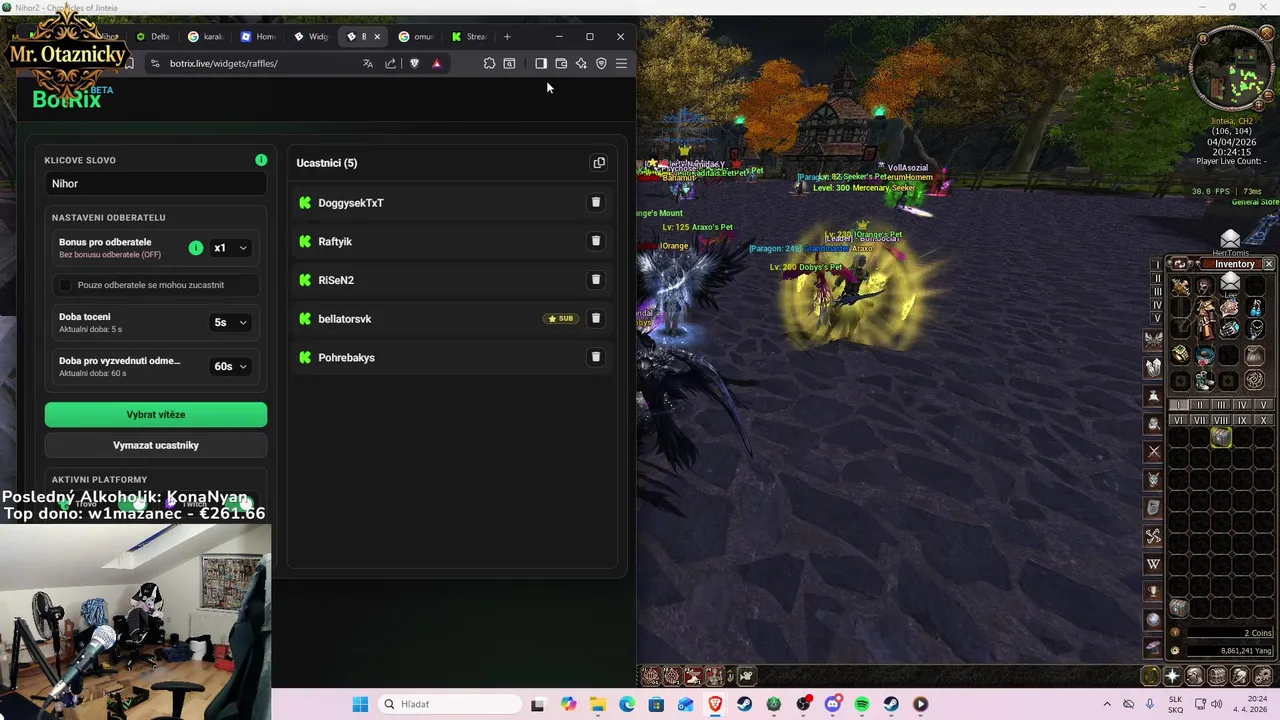This screenshot has width=1280, height=720.
Task: Click 'Vymazat ucastniky' button
Action: (156, 445)
